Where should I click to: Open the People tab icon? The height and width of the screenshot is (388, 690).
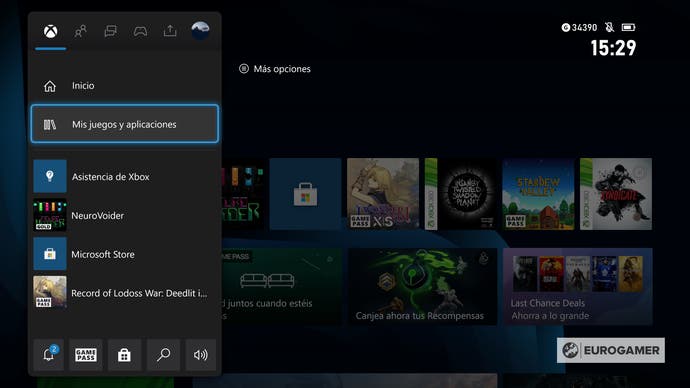click(81, 31)
